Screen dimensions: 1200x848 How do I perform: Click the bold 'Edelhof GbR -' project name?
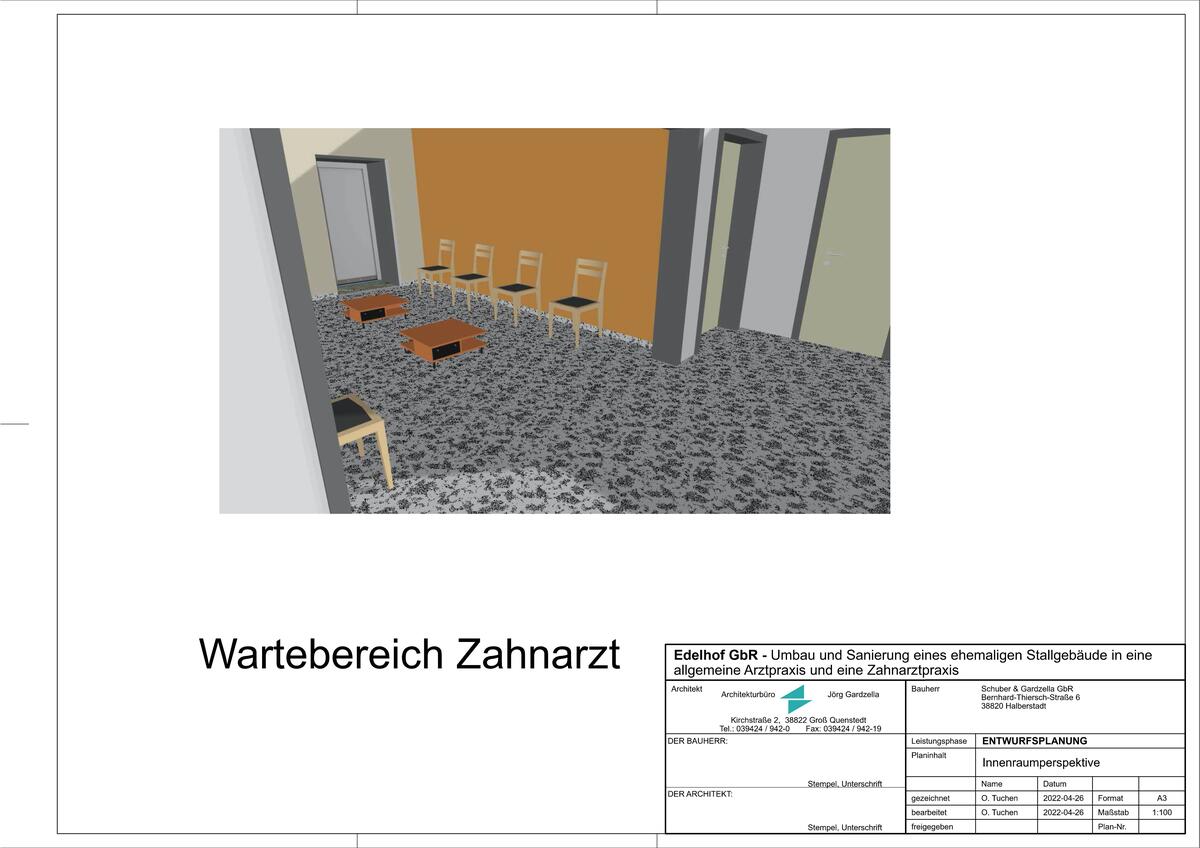[721, 656]
